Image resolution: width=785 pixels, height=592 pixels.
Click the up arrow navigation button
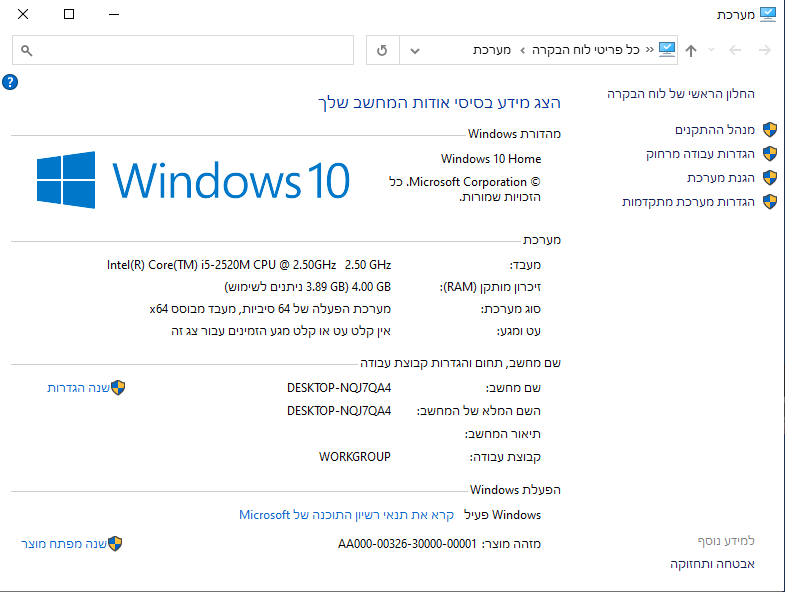click(x=691, y=50)
